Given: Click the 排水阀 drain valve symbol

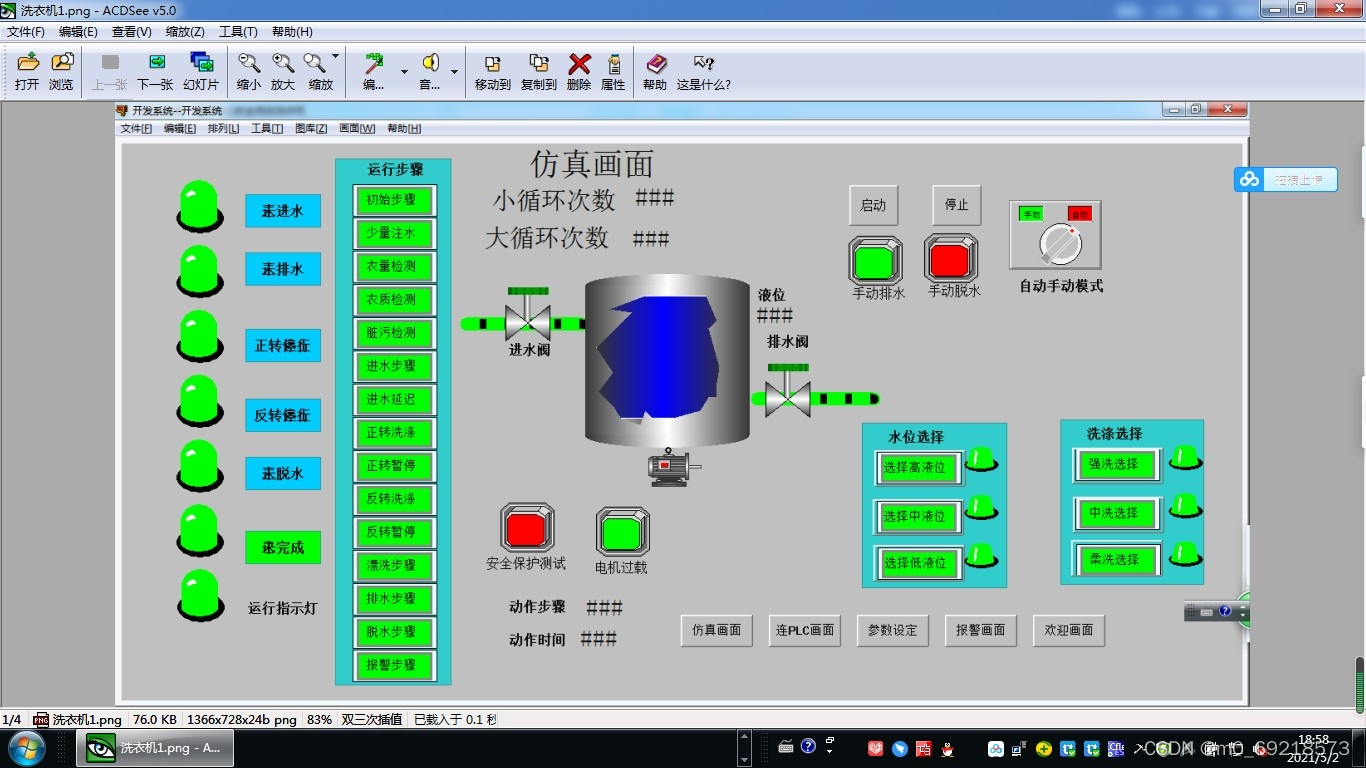Looking at the screenshot, I should 788,392.
